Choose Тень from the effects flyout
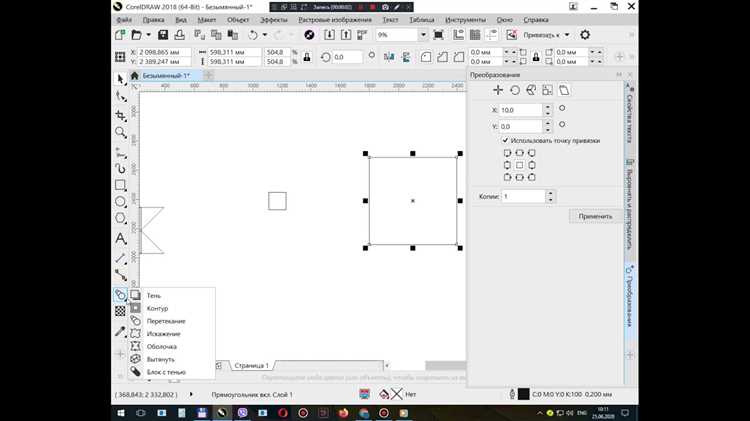The height and width of the screenshot is (421, 750). [x=171, y=296]
